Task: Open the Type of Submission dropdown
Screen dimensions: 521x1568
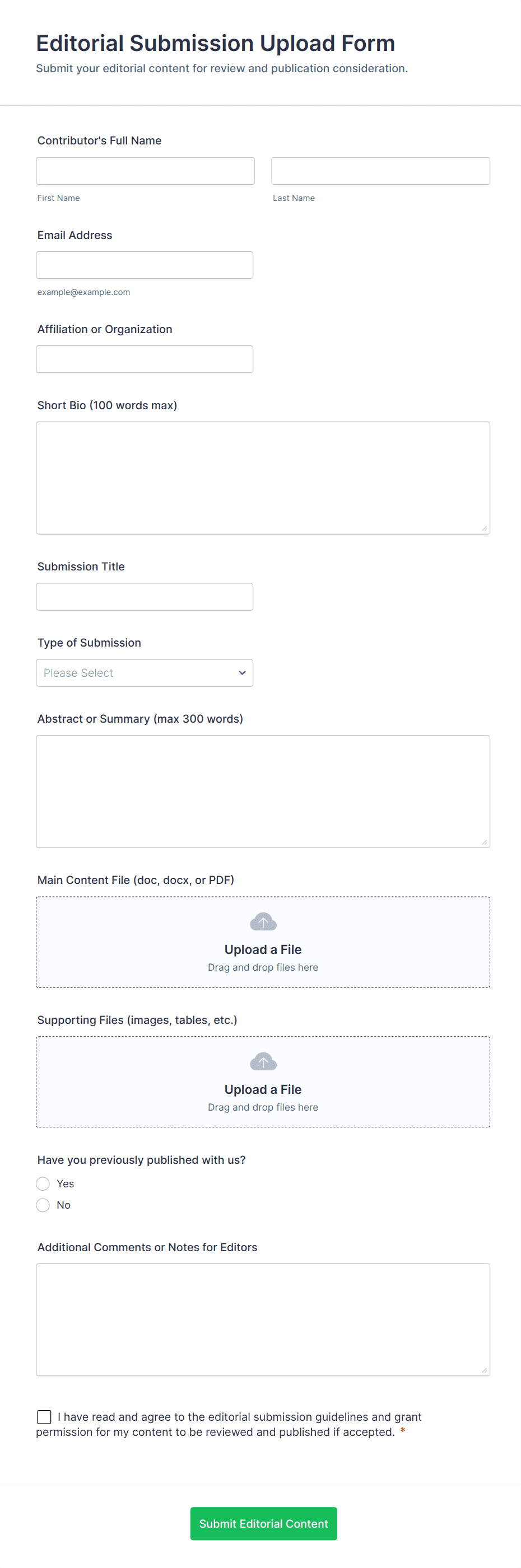Action: [x=145, y=673]
